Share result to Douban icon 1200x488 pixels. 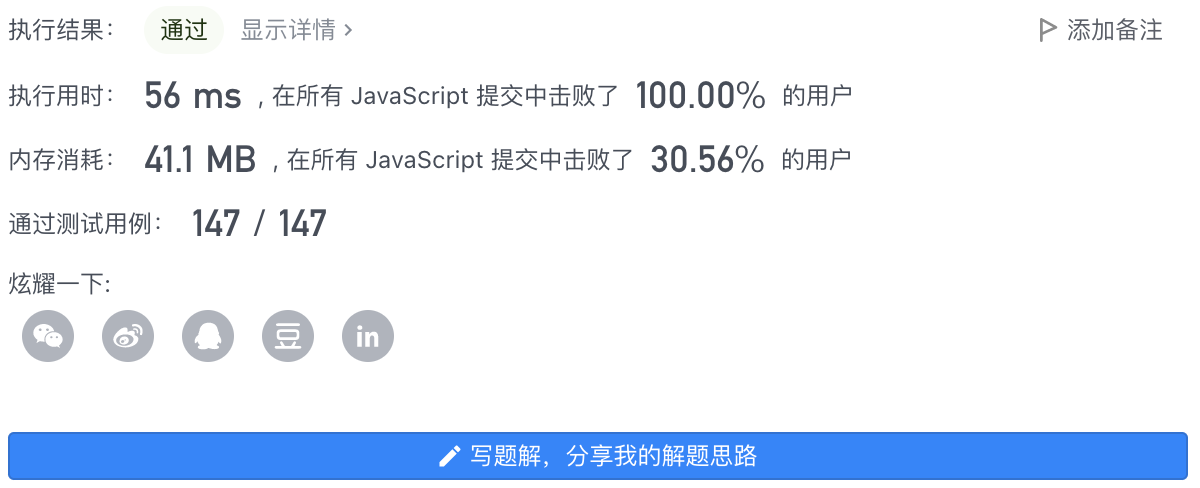(288, 336)
